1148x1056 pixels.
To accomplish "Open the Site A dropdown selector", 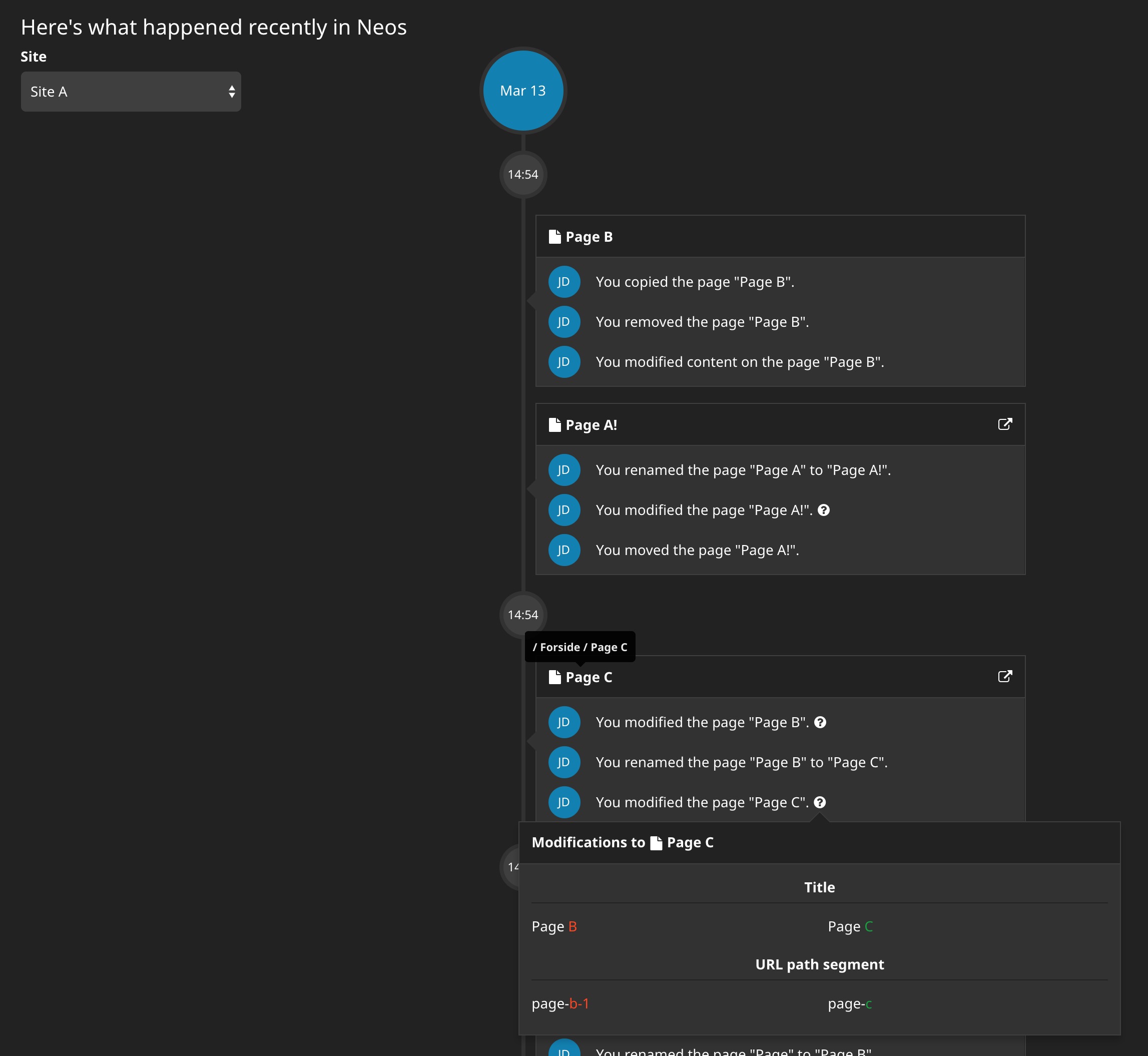I will (x=130, y=92).
